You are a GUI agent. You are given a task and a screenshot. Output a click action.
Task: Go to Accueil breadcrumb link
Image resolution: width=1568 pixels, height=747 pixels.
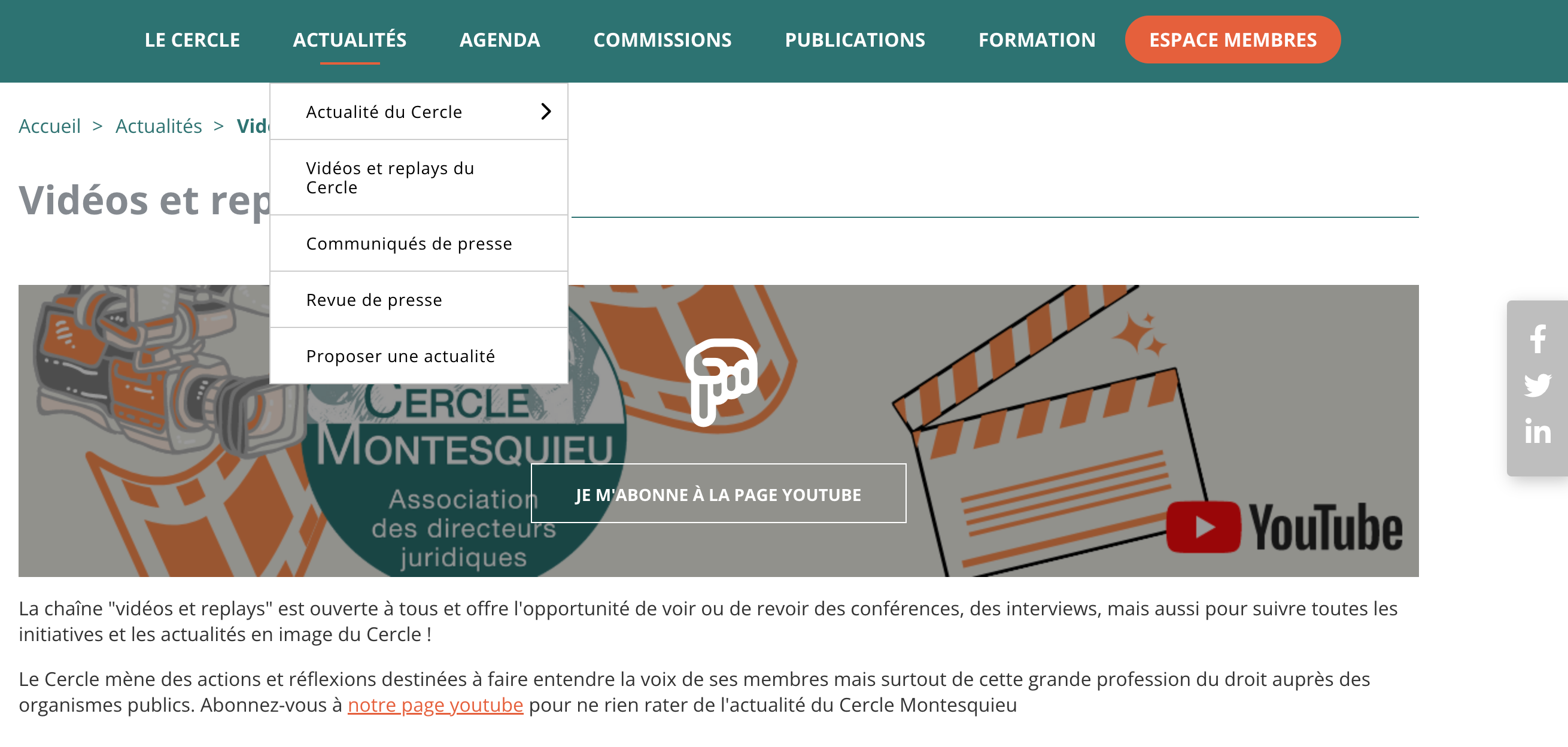(49, 126)
